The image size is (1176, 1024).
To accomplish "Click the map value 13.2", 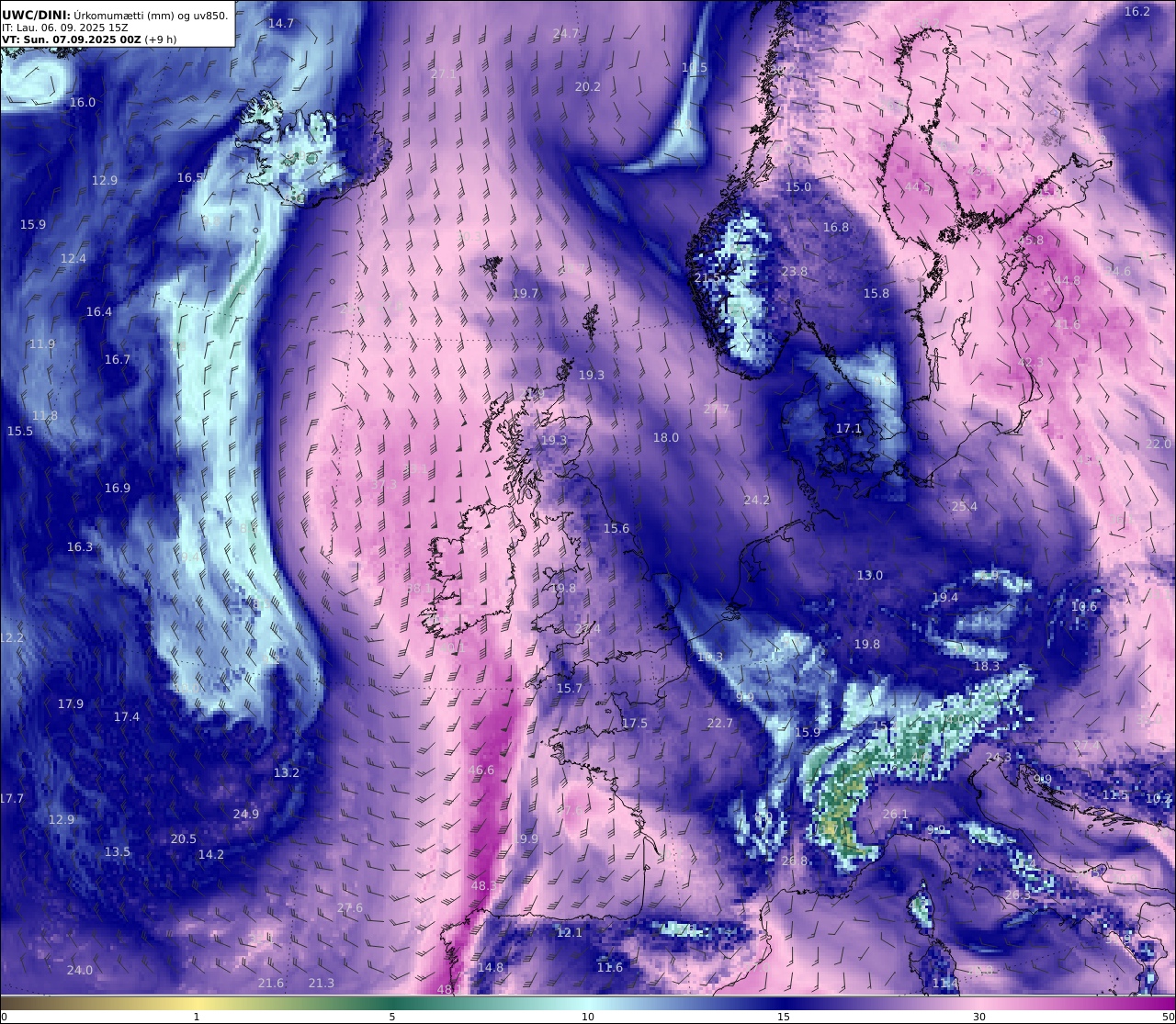I will coord(287,772).
